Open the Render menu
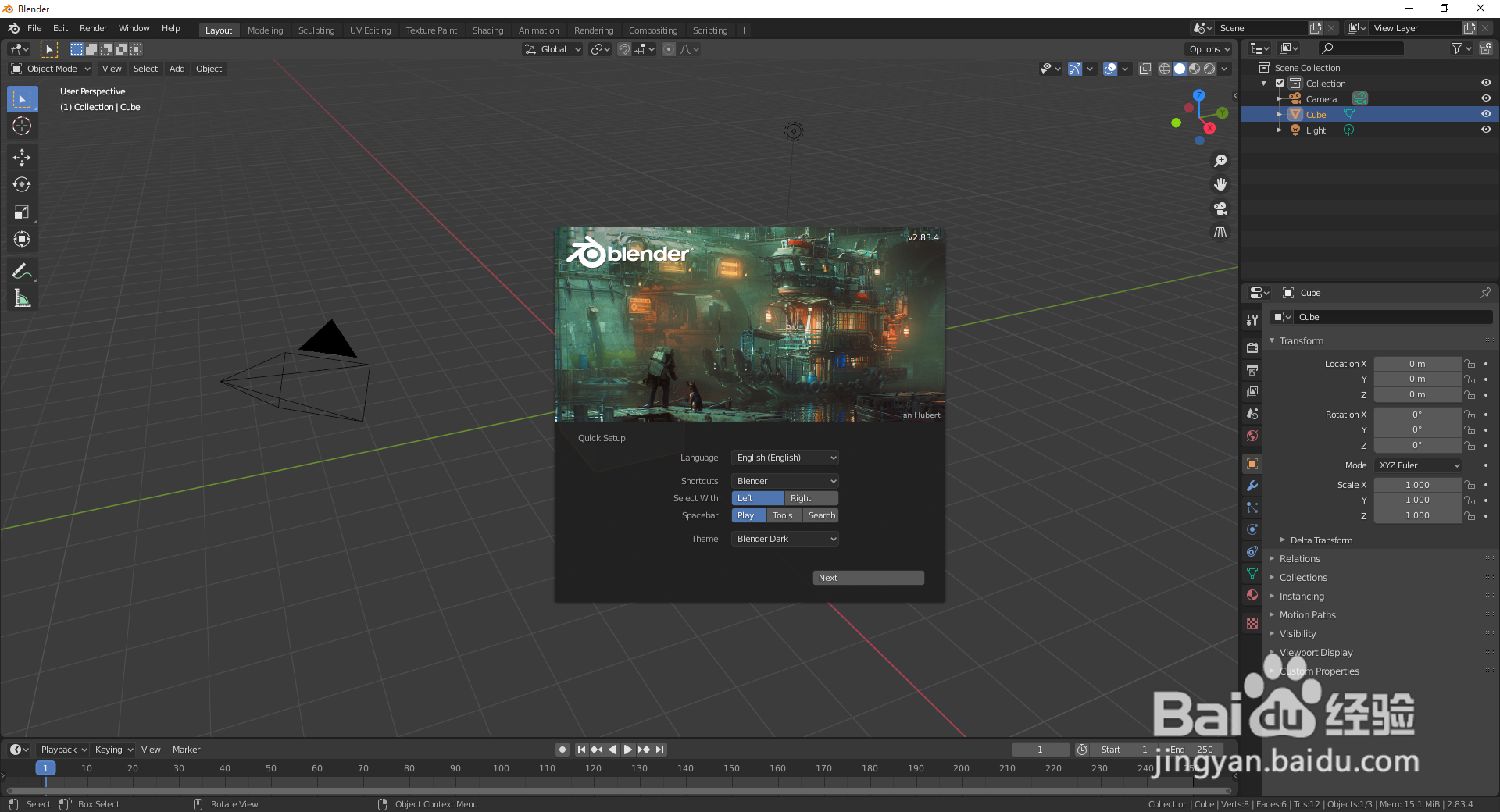 [x=93, y=28]
